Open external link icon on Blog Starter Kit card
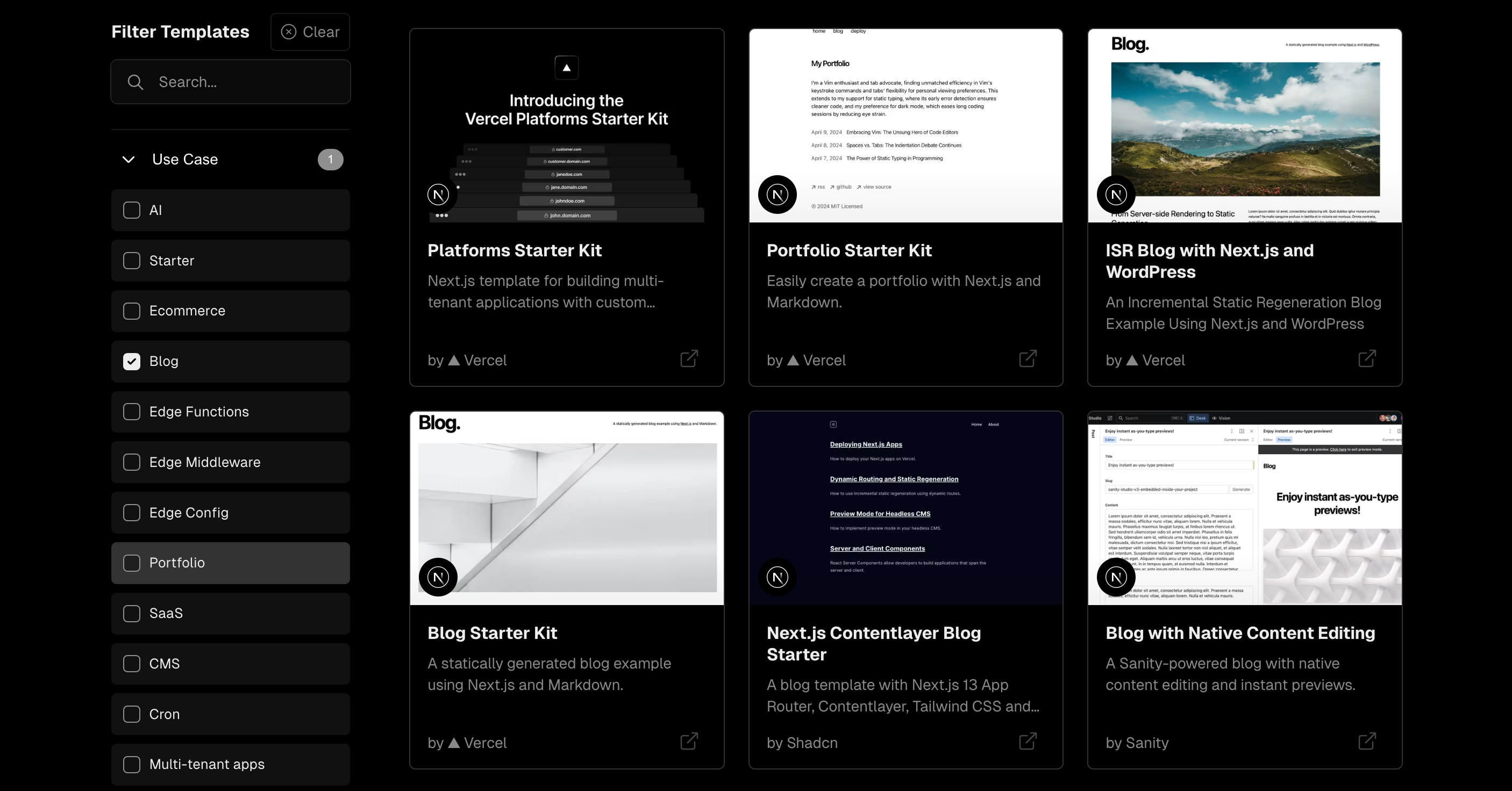The image size is (1512, 791). tap(689, 741)
